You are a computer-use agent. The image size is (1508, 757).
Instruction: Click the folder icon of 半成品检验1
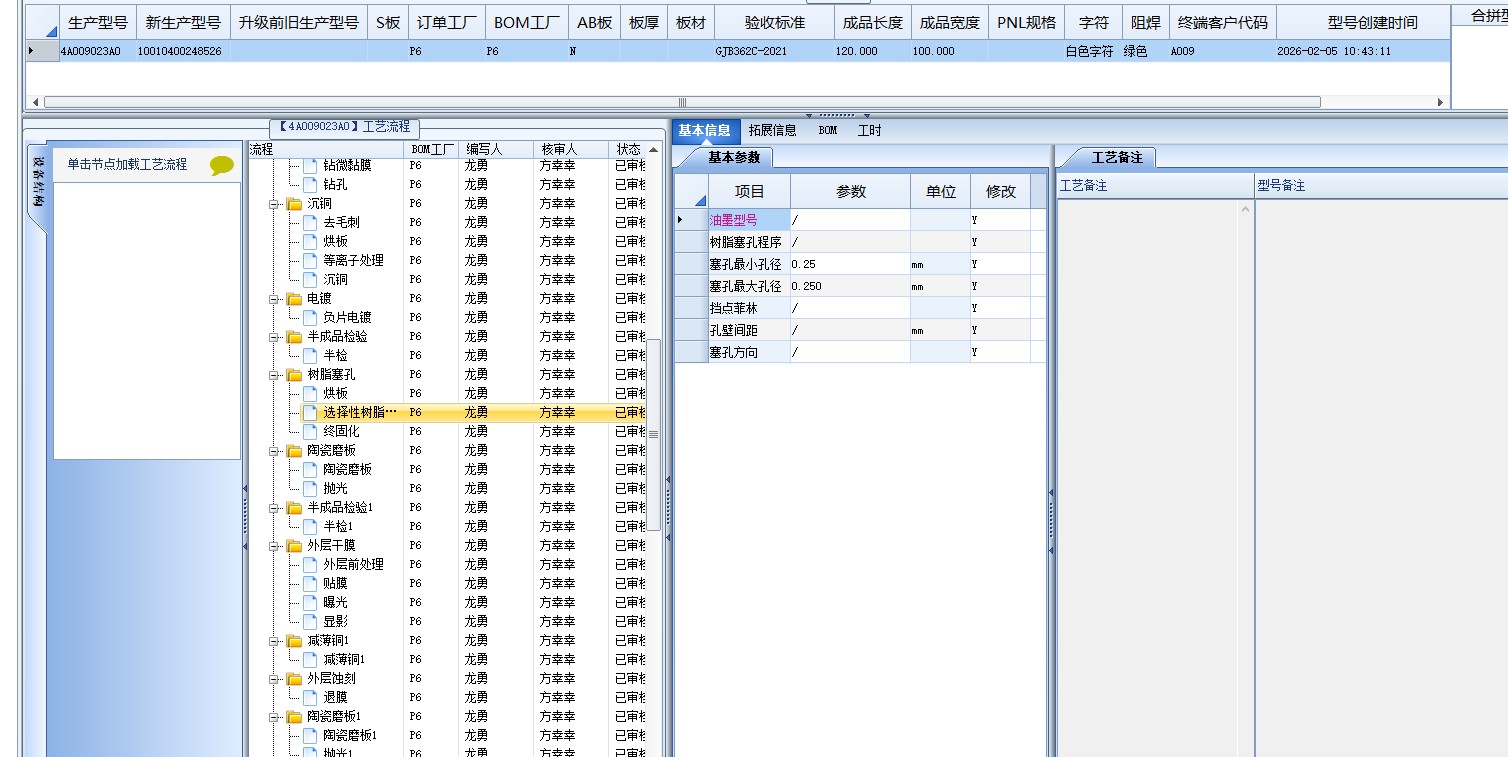[x=294, y=508]
